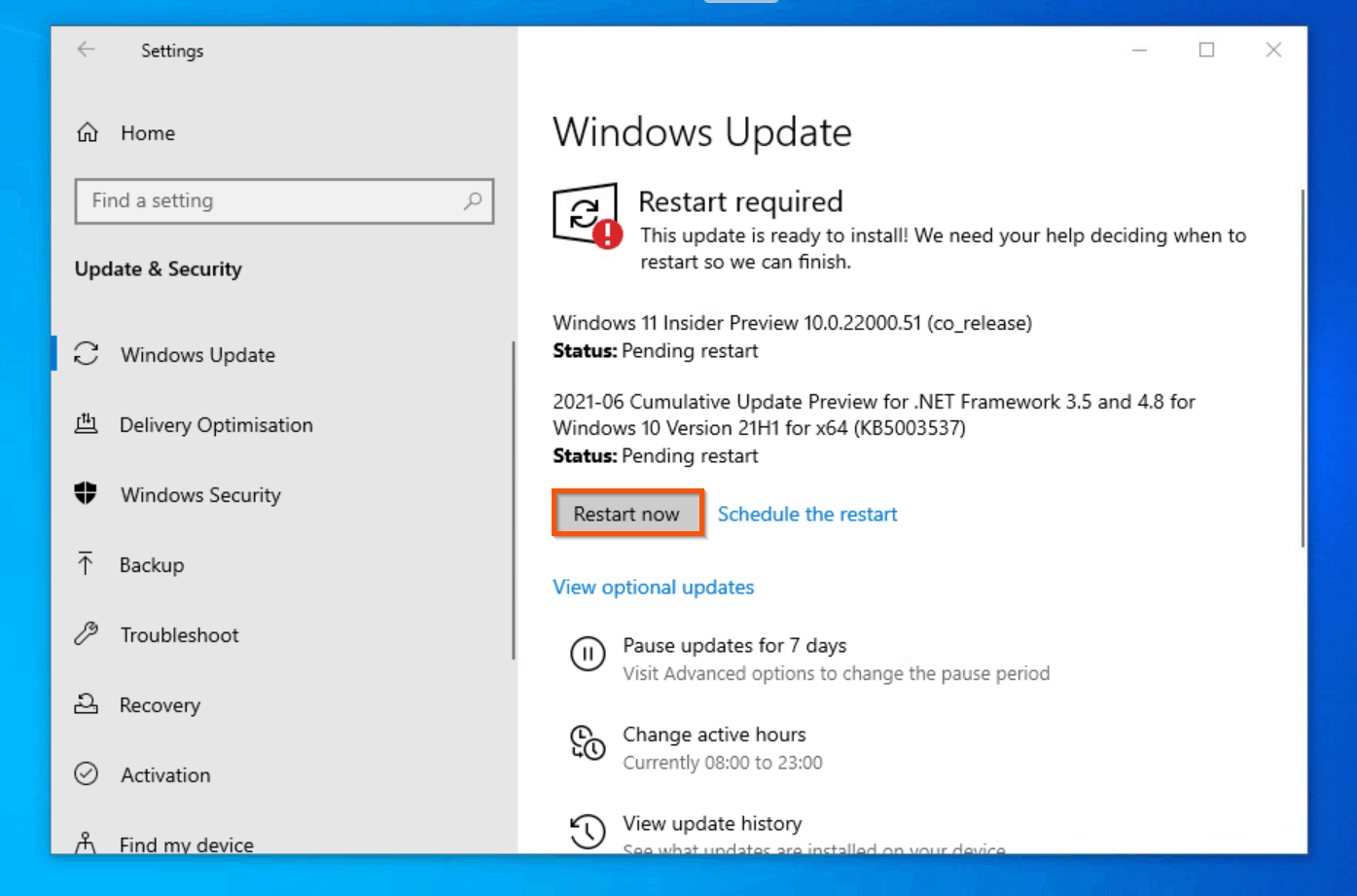
Task: Click the KB5003537 cumulative update entry
Action: [x=874, y=428]
